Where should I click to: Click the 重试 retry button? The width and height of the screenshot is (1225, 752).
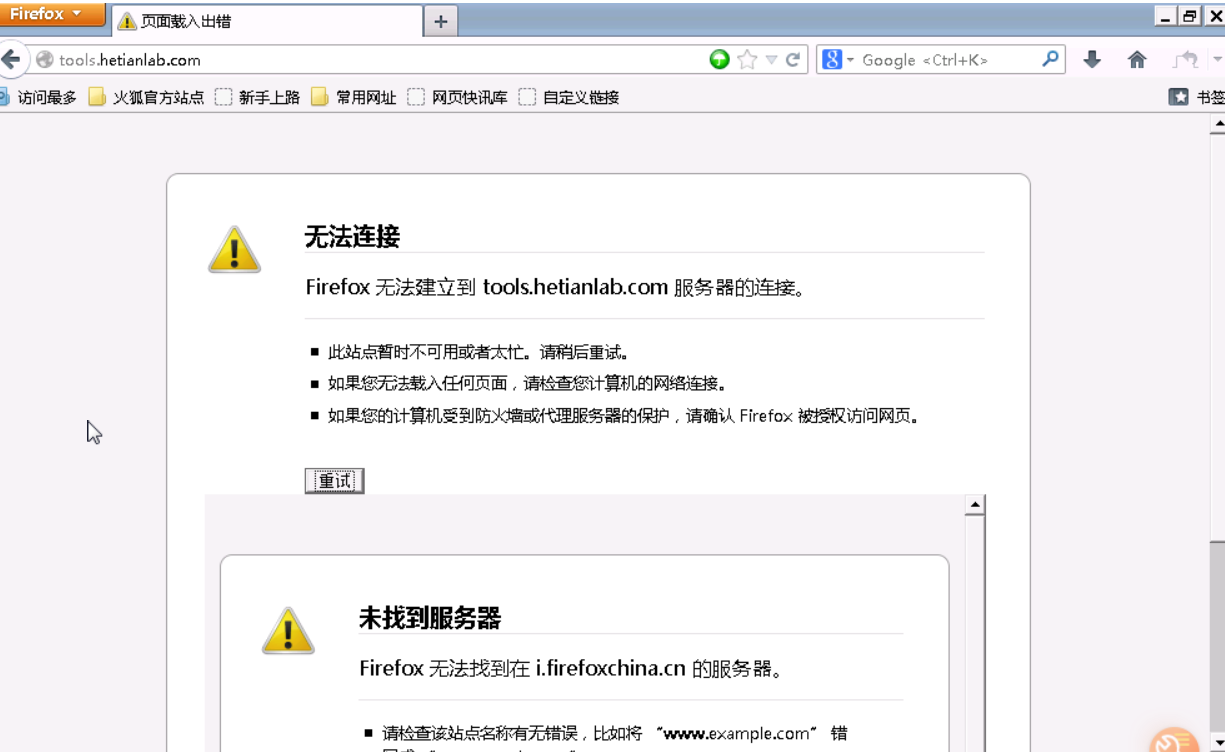(x=334, y=481)
